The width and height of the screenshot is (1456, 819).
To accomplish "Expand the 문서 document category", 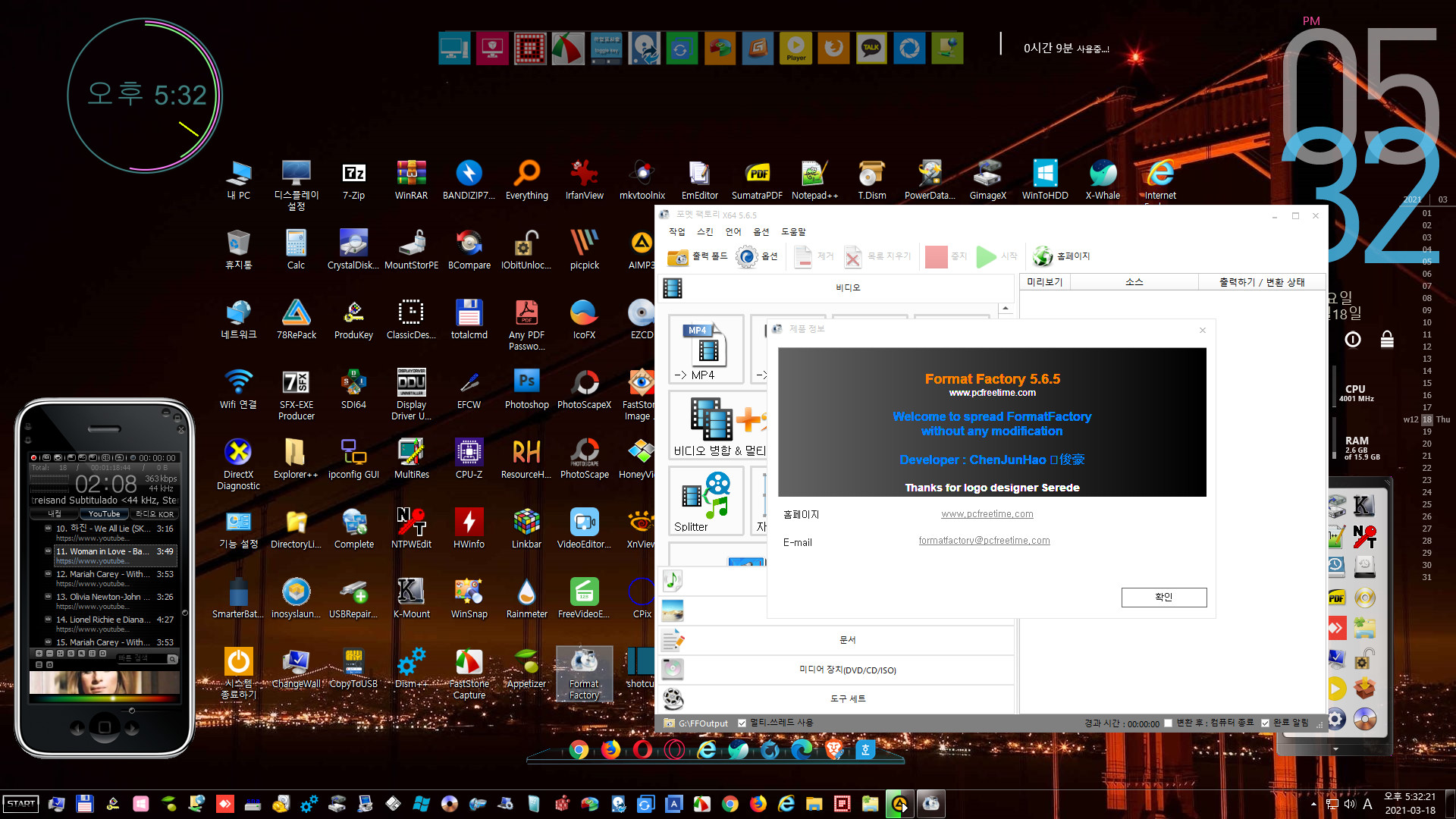I will pos(837,640).
